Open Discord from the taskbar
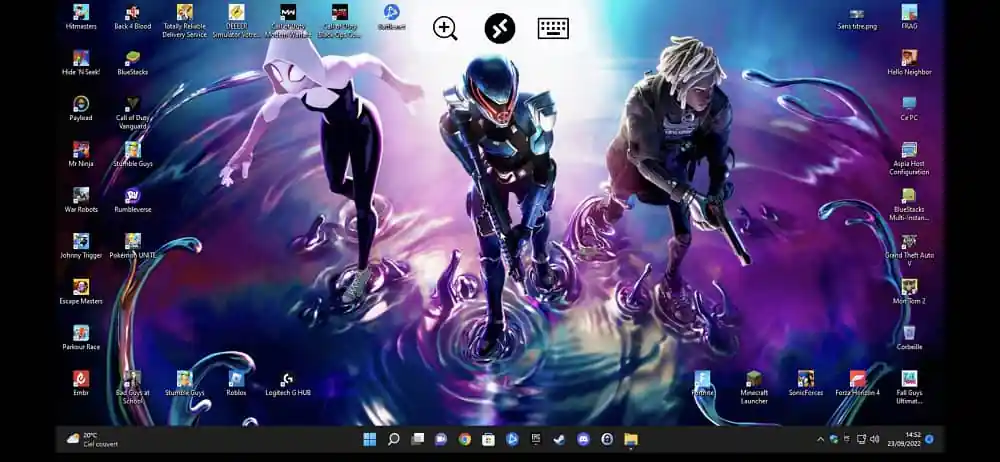 pyautogui.click(x=583, y=439)
